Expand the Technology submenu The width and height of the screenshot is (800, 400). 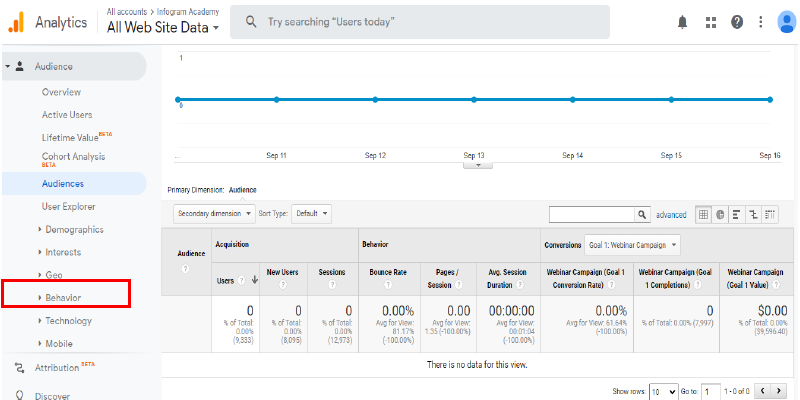(x=40, y=320)
